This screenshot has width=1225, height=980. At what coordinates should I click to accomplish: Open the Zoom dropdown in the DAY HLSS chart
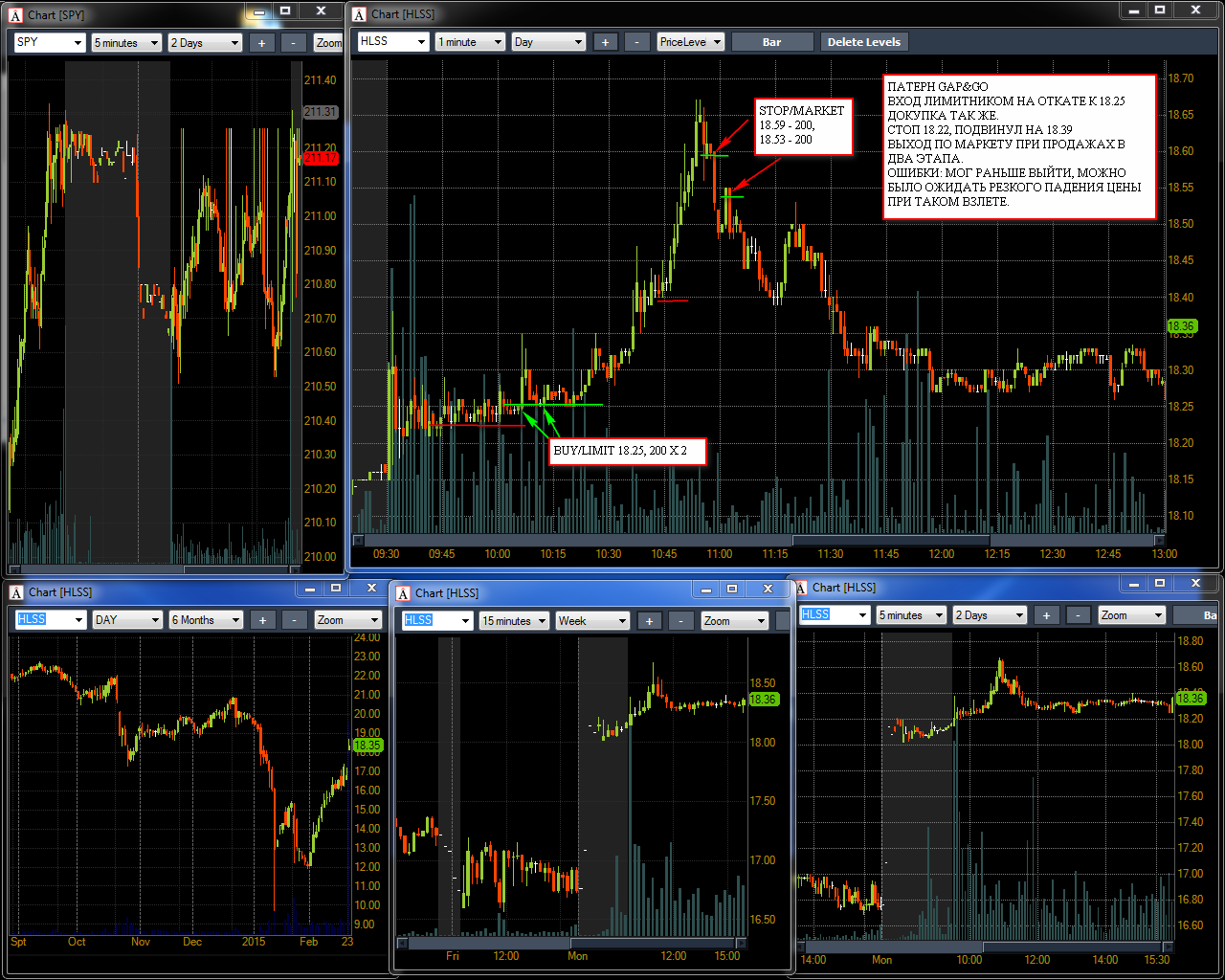[x=348, y=619]
